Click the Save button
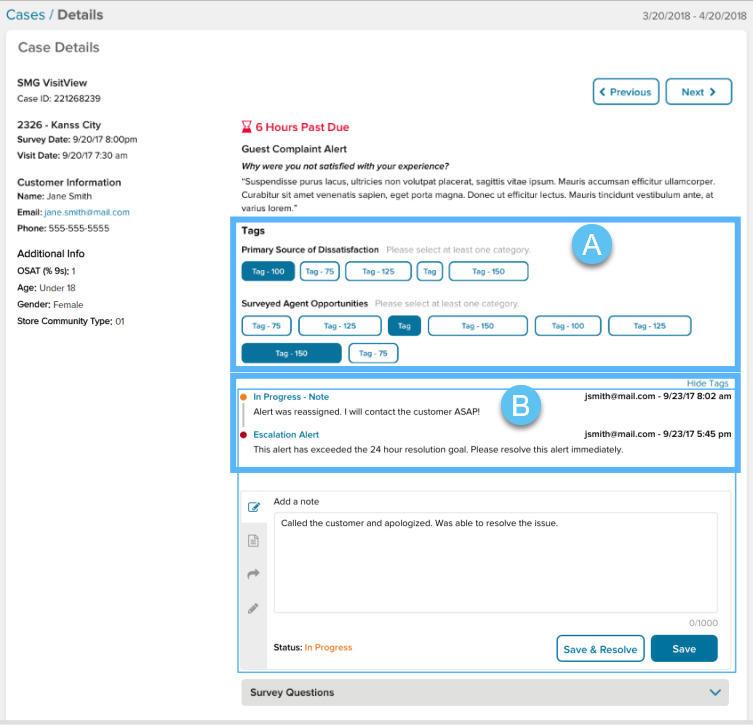The image size is (753, 727). point(684,649)
